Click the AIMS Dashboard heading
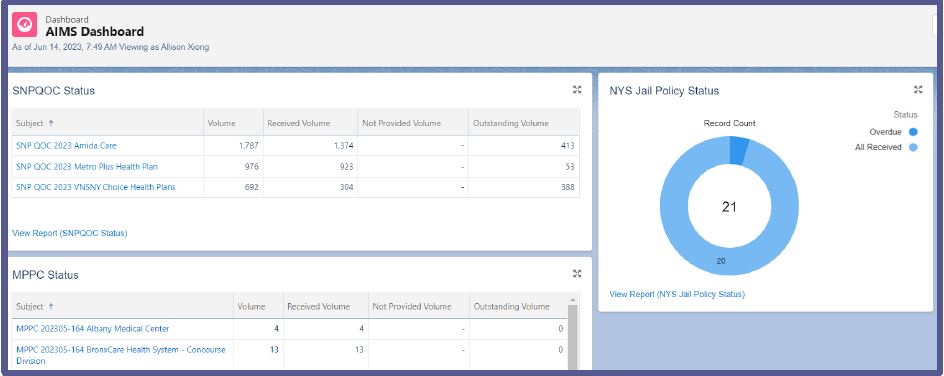Viewport: 944px width, 376px height. [95, 32]
